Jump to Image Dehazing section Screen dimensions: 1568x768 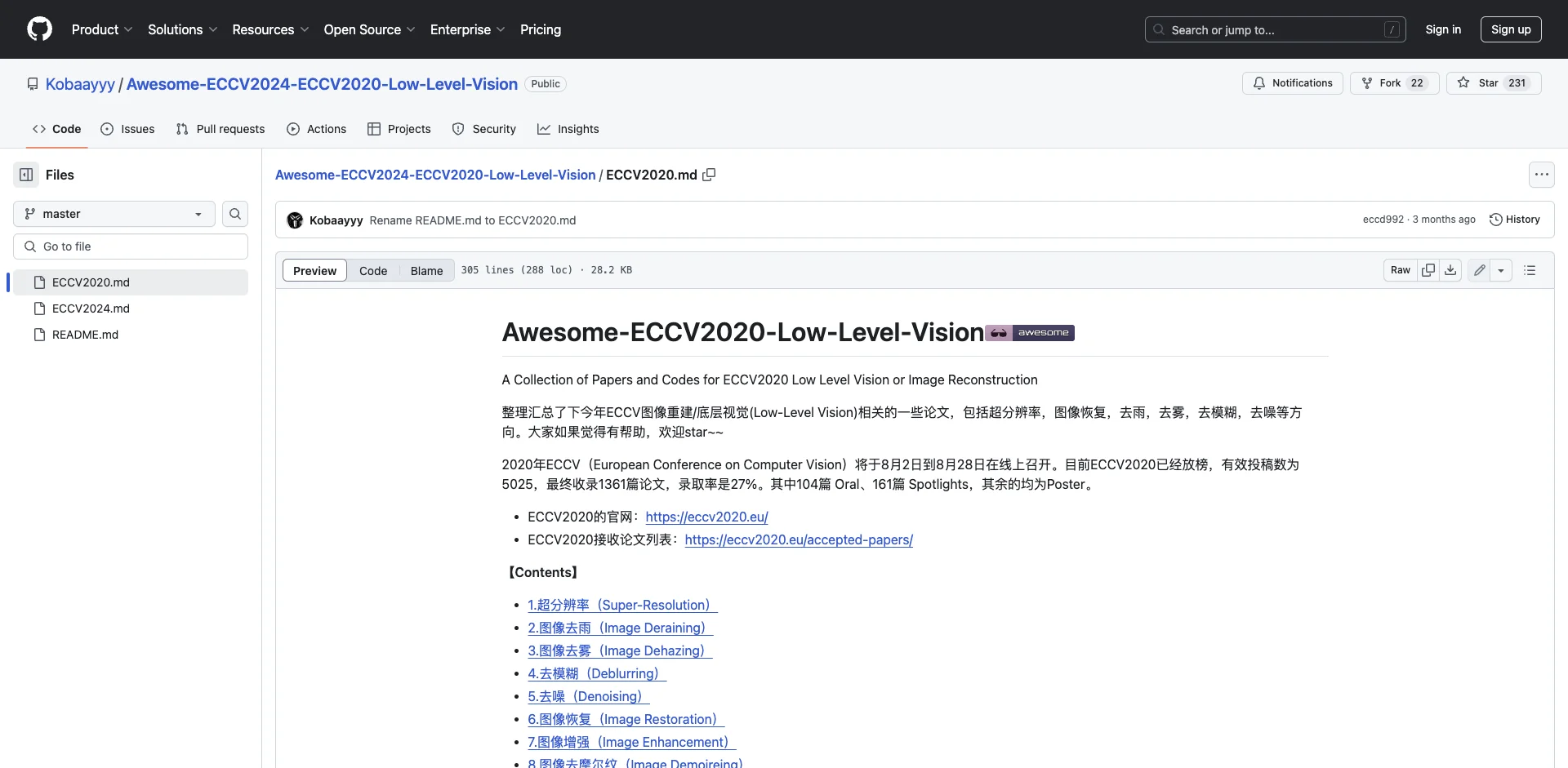point(620,650)
